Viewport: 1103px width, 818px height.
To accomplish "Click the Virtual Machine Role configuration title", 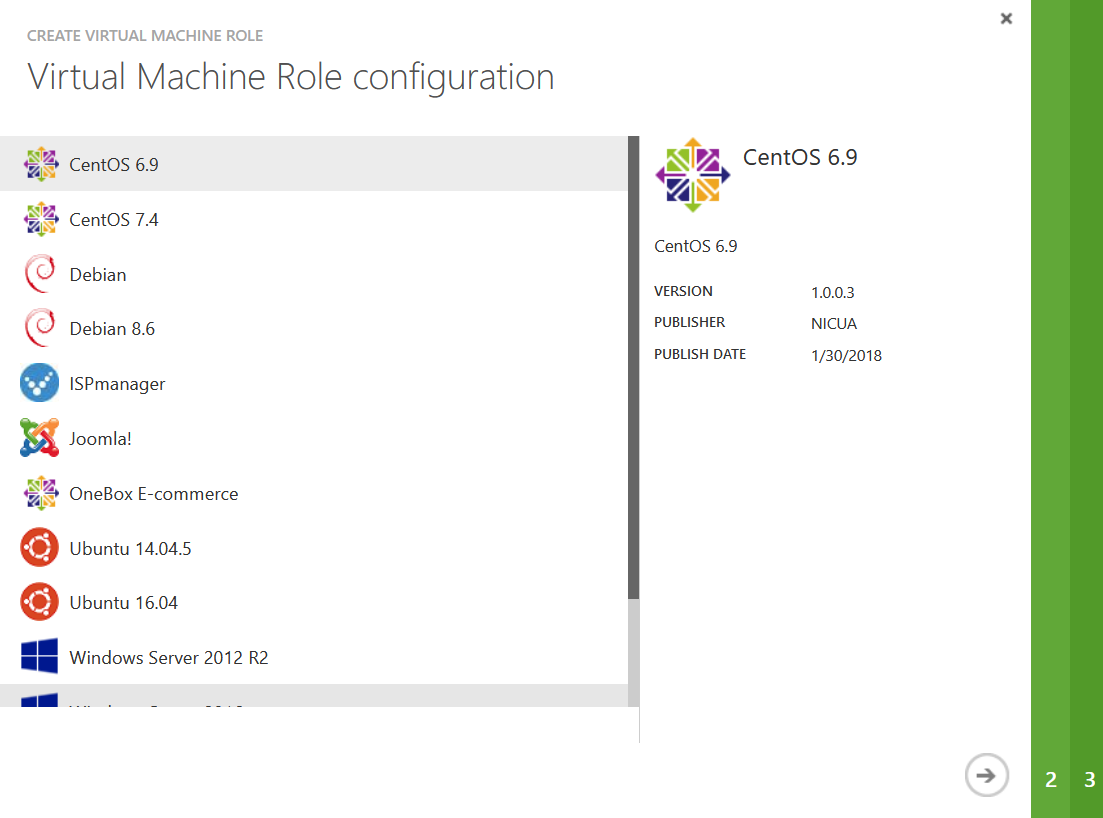I will point(291,77).
